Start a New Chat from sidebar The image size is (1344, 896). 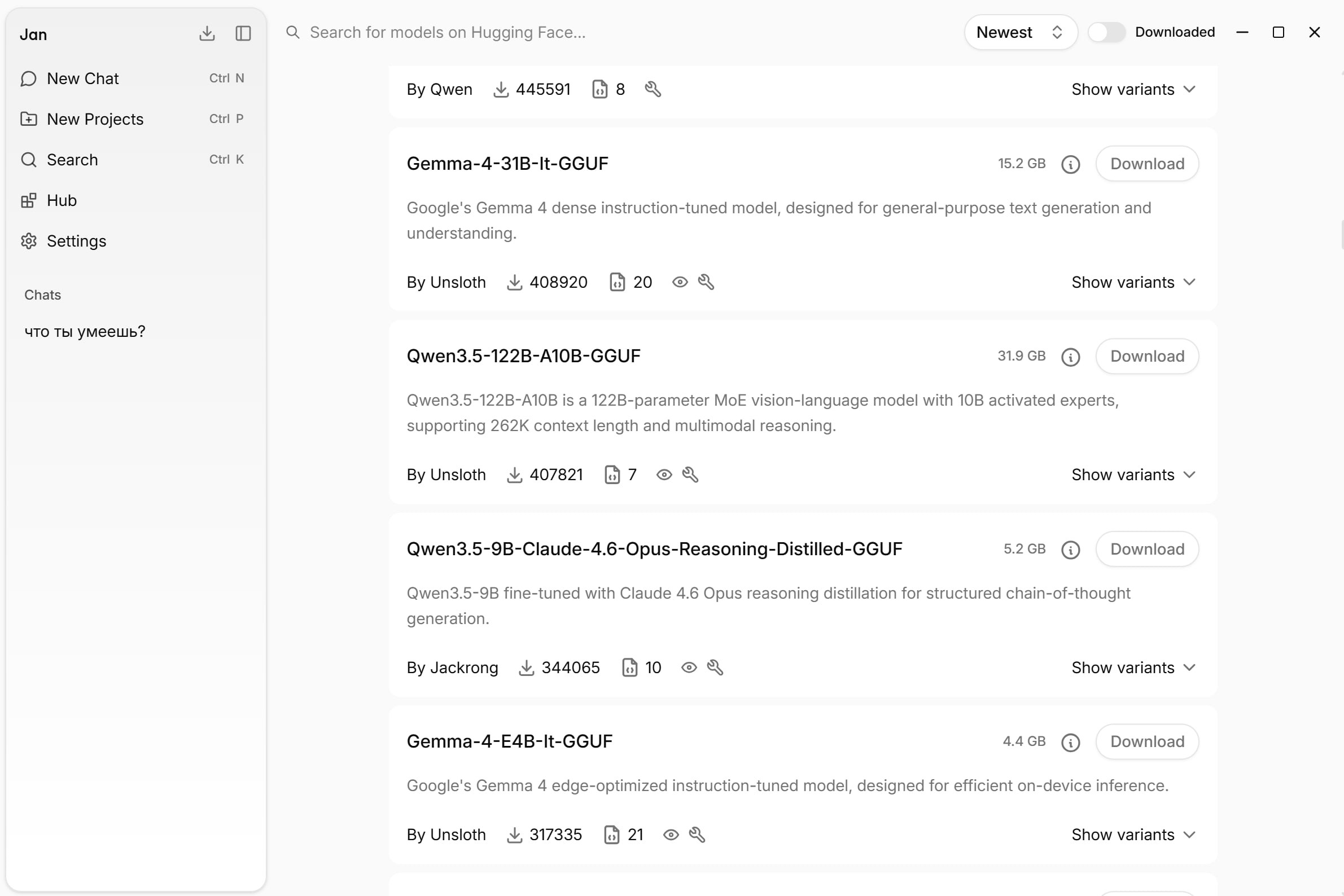82,79
